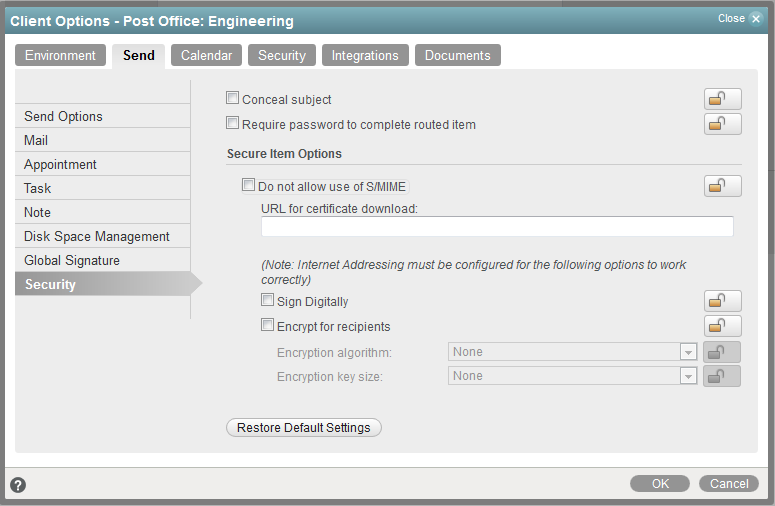Toggle lock next to S/MIME option

pos(723,186)
